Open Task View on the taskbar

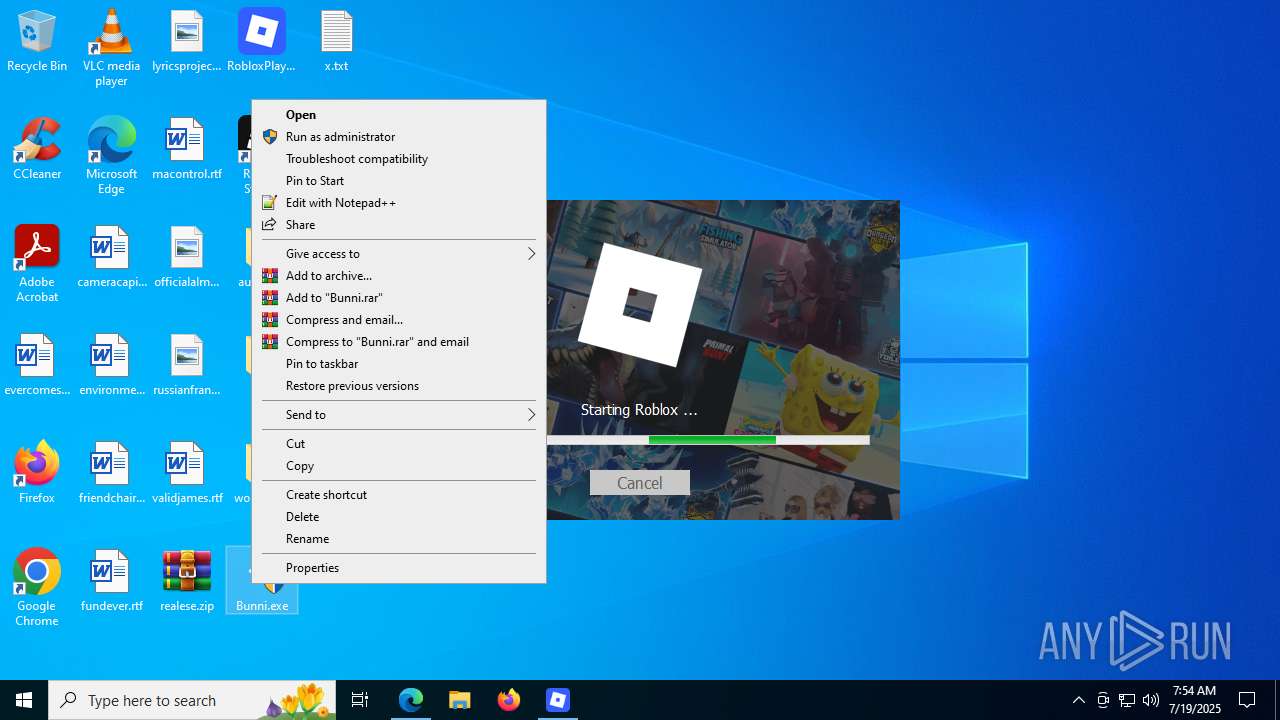pos(360,700)
